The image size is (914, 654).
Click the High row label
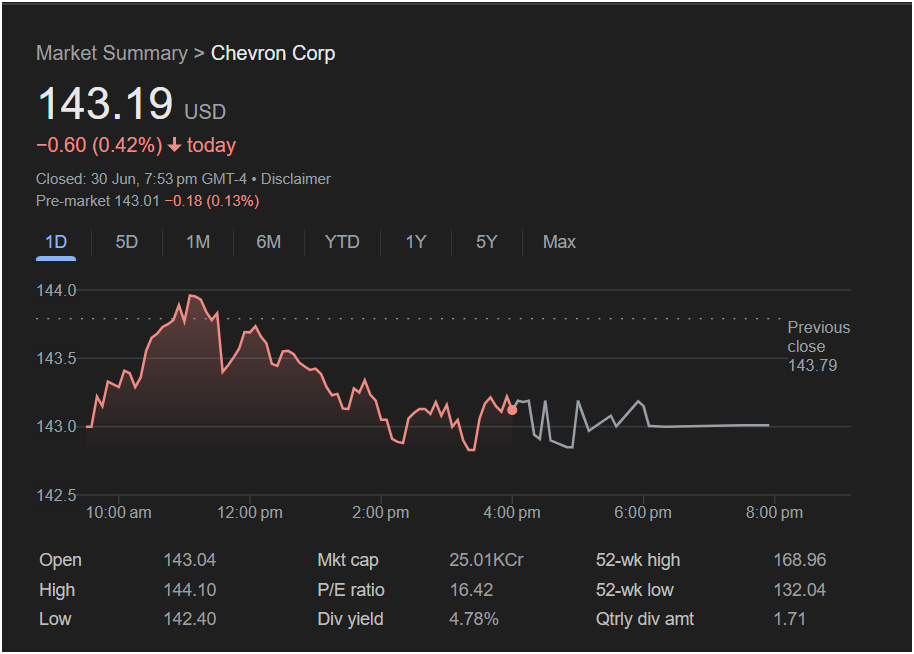57,590
